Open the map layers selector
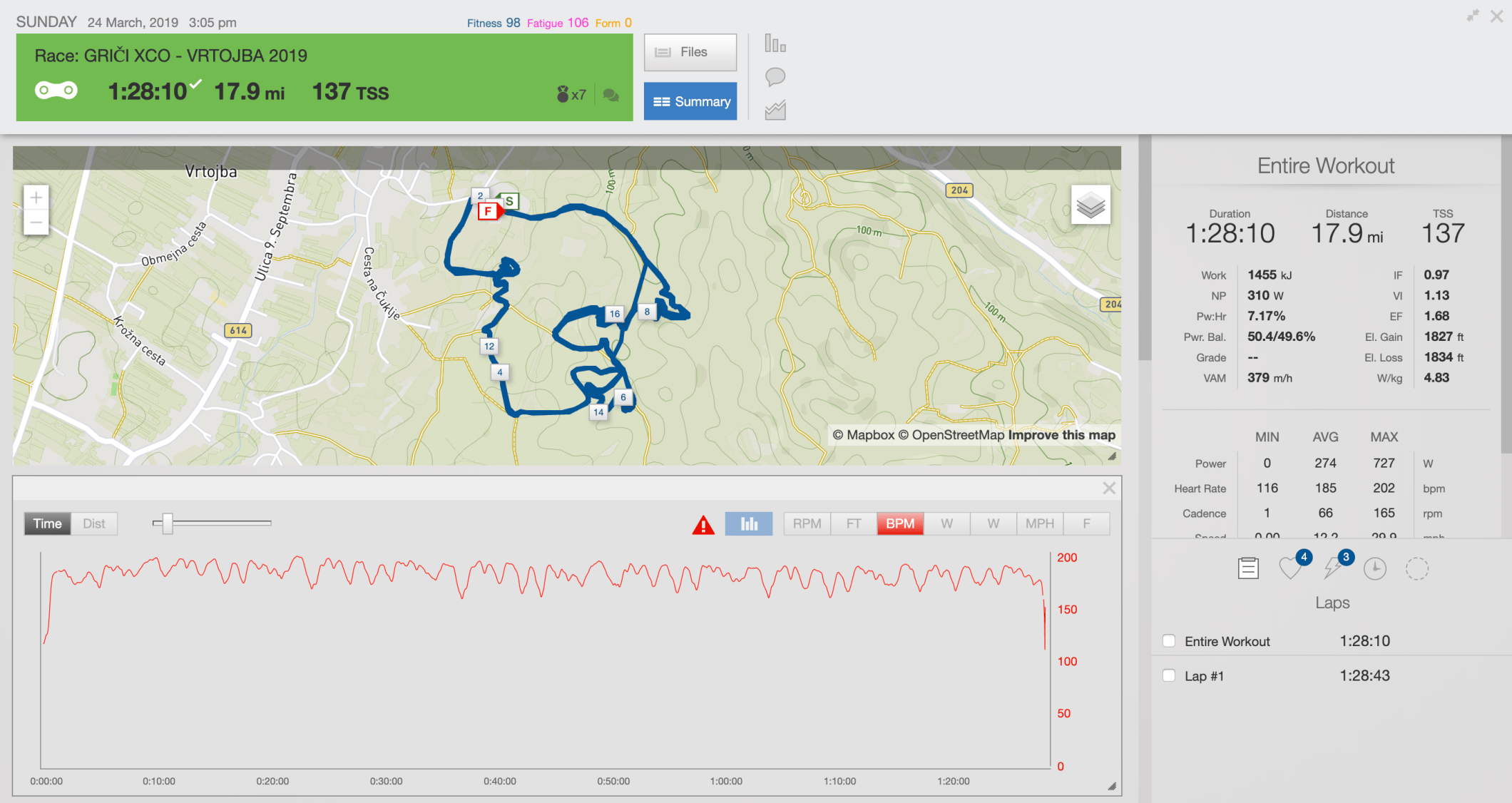This screenshot has height=803, width=1512. (1090, 205)
